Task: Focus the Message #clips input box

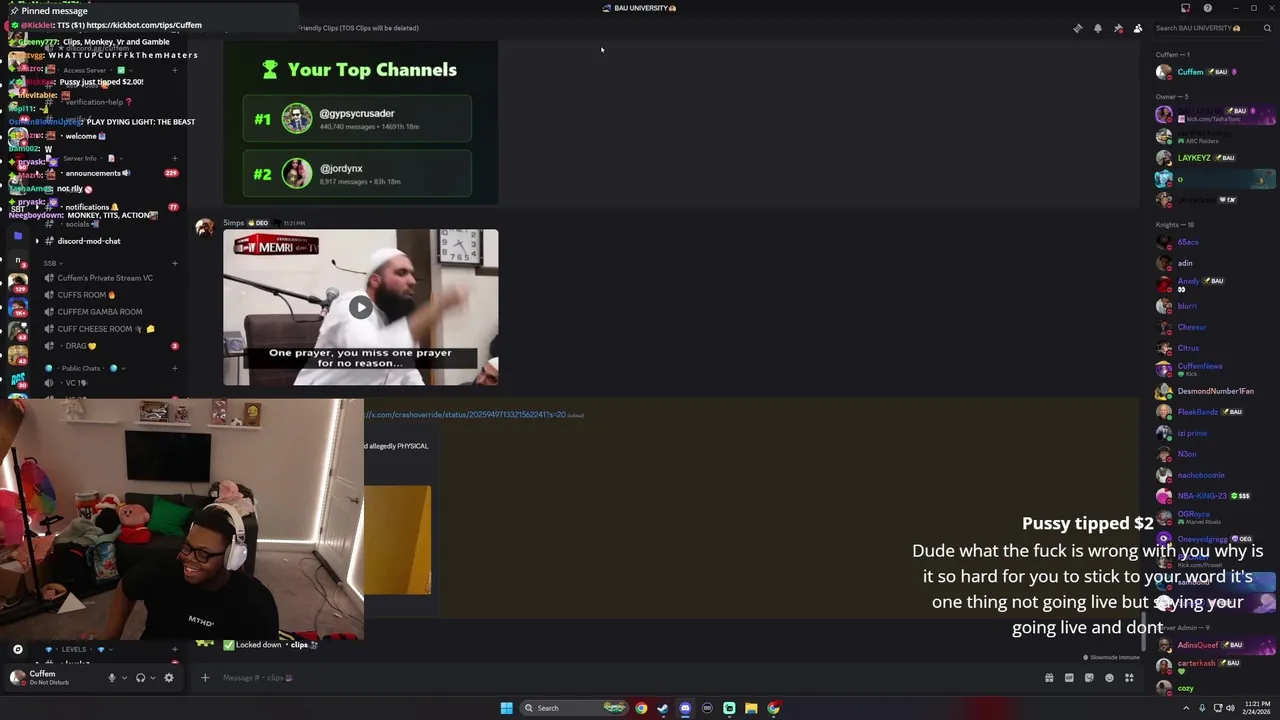Action: click(x=620, y=678)
